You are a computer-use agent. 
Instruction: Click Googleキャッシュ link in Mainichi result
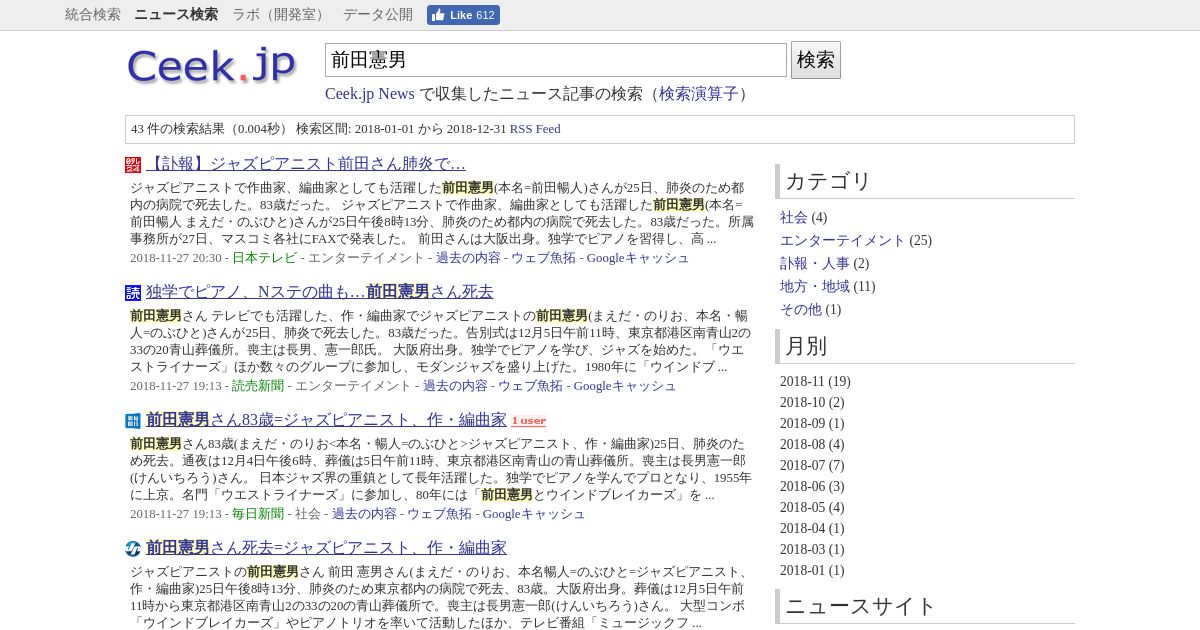(x=534, y=514)
